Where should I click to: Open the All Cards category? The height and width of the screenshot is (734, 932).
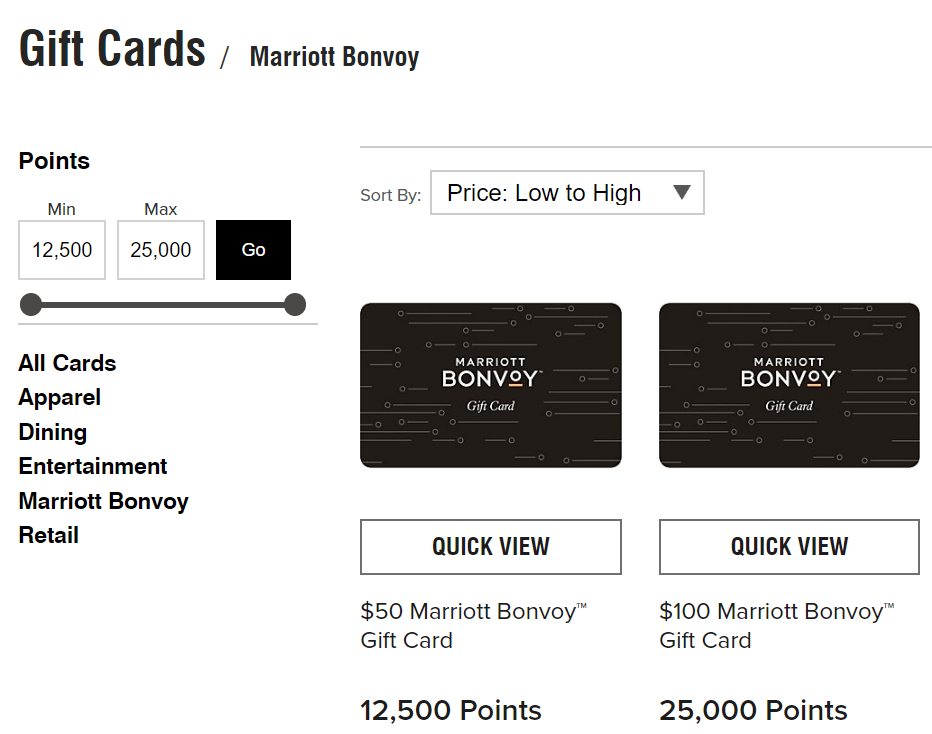(x=67, y=363)
